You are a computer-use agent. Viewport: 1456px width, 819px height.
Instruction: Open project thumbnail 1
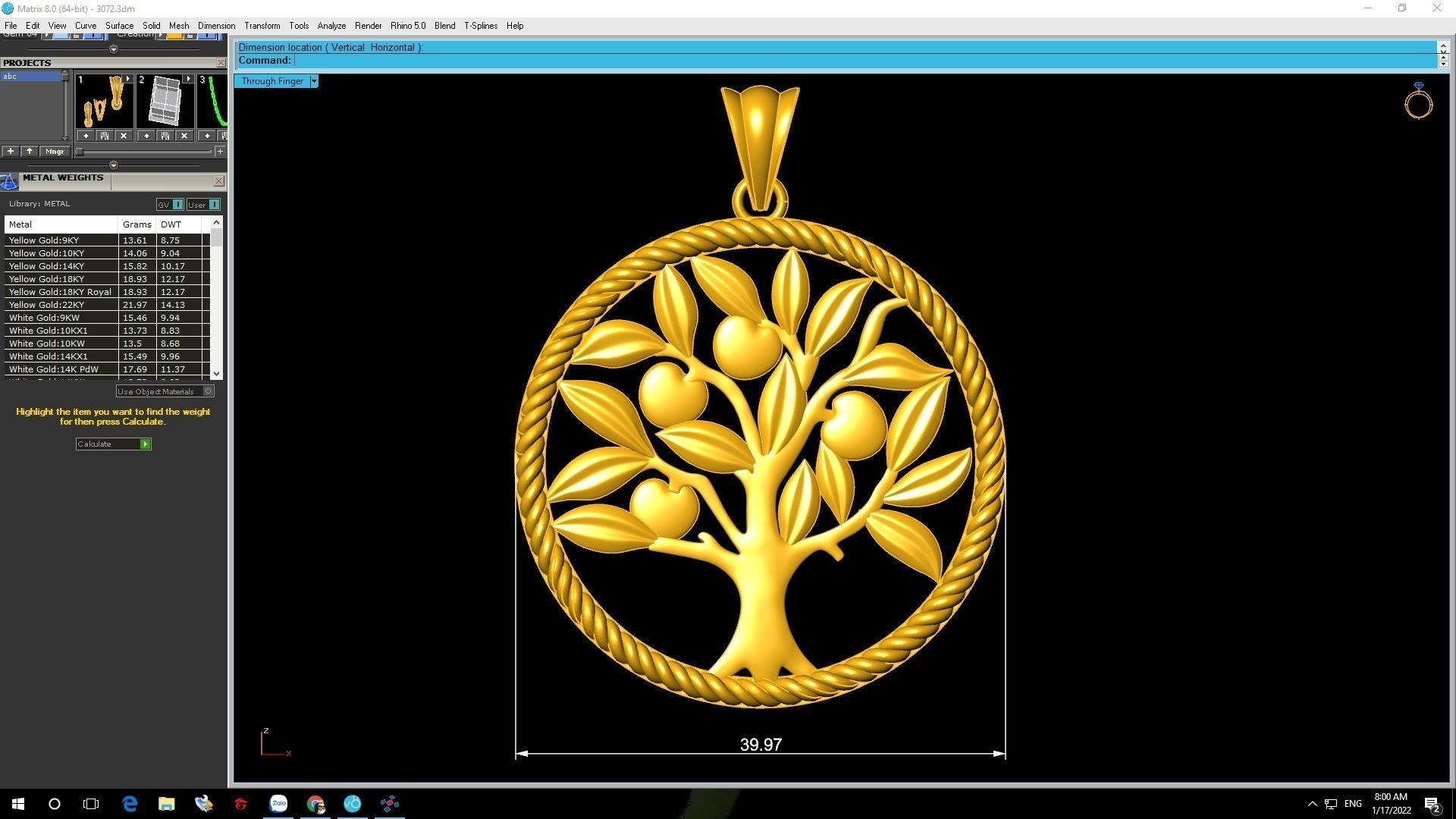[105, 102]
